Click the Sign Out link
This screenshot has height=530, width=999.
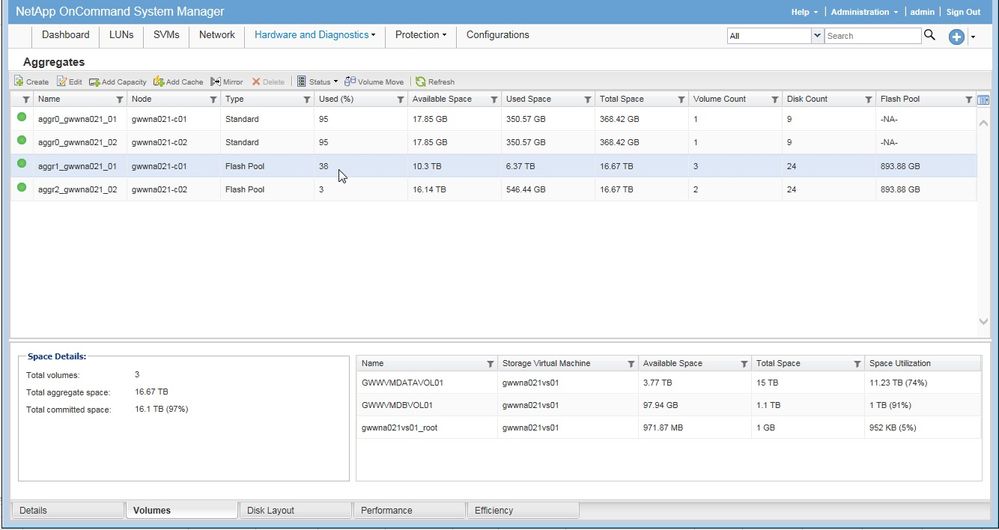coord(963,12)
